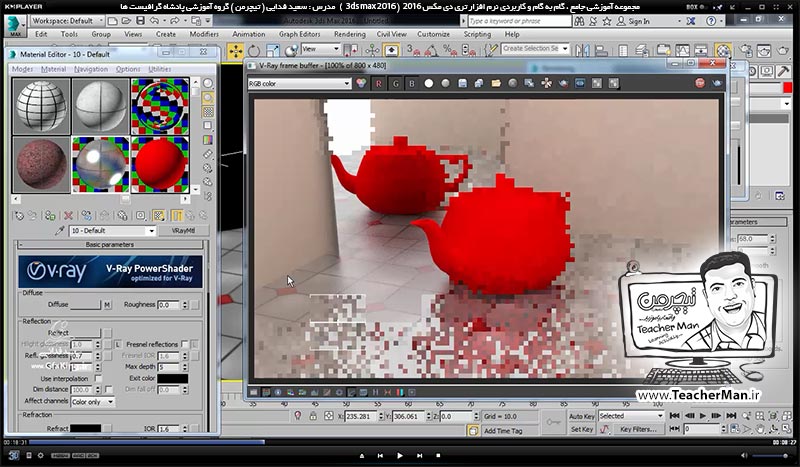Toggle angle snap icon in main toolbar

(431, 50)
